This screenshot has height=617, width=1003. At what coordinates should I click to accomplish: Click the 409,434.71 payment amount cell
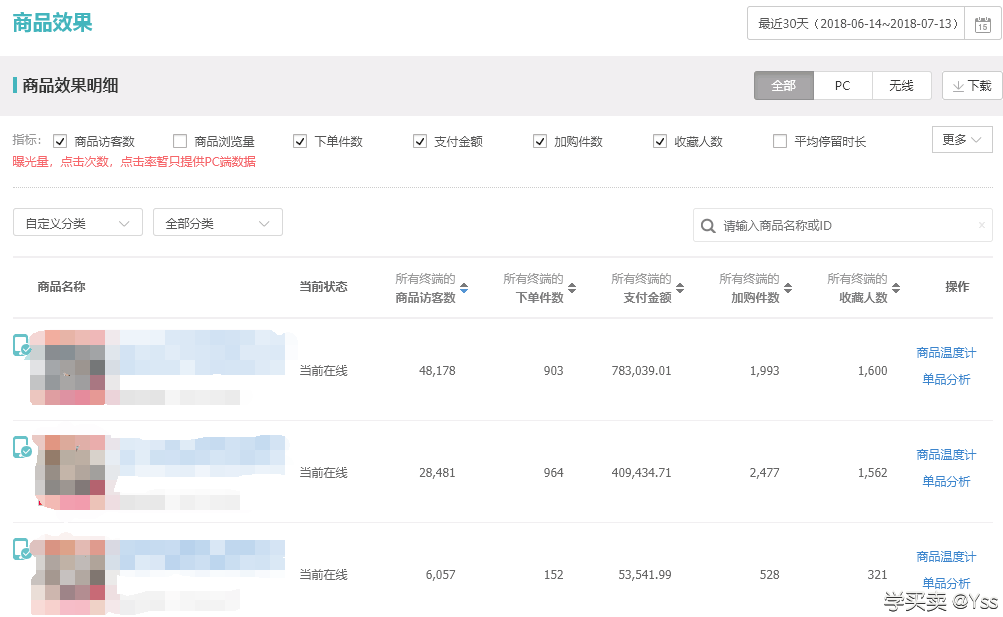click(x=641, y=473)
